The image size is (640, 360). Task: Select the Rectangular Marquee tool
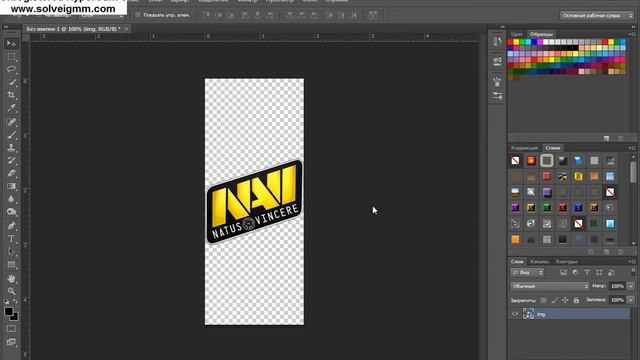(11, 56)
